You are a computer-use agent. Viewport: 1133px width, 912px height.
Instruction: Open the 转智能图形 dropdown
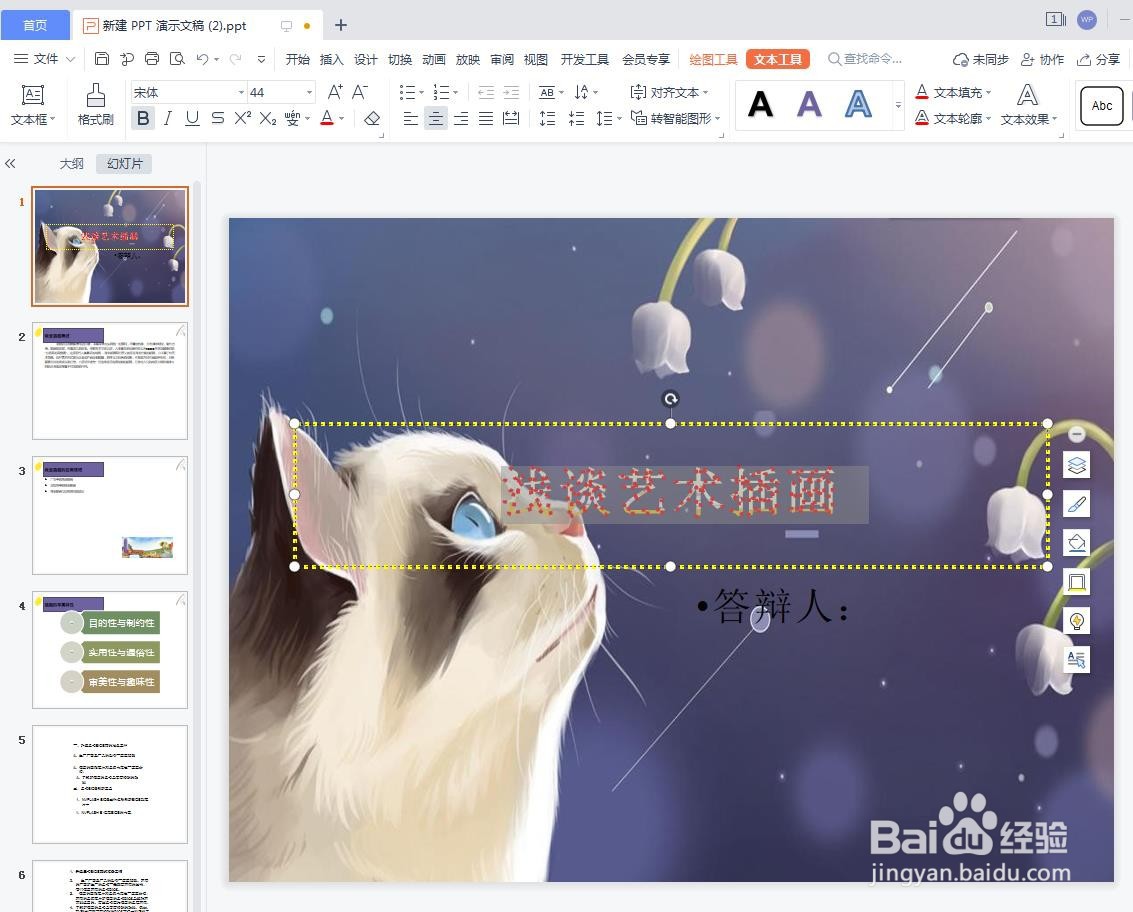[x=676, y=118]
